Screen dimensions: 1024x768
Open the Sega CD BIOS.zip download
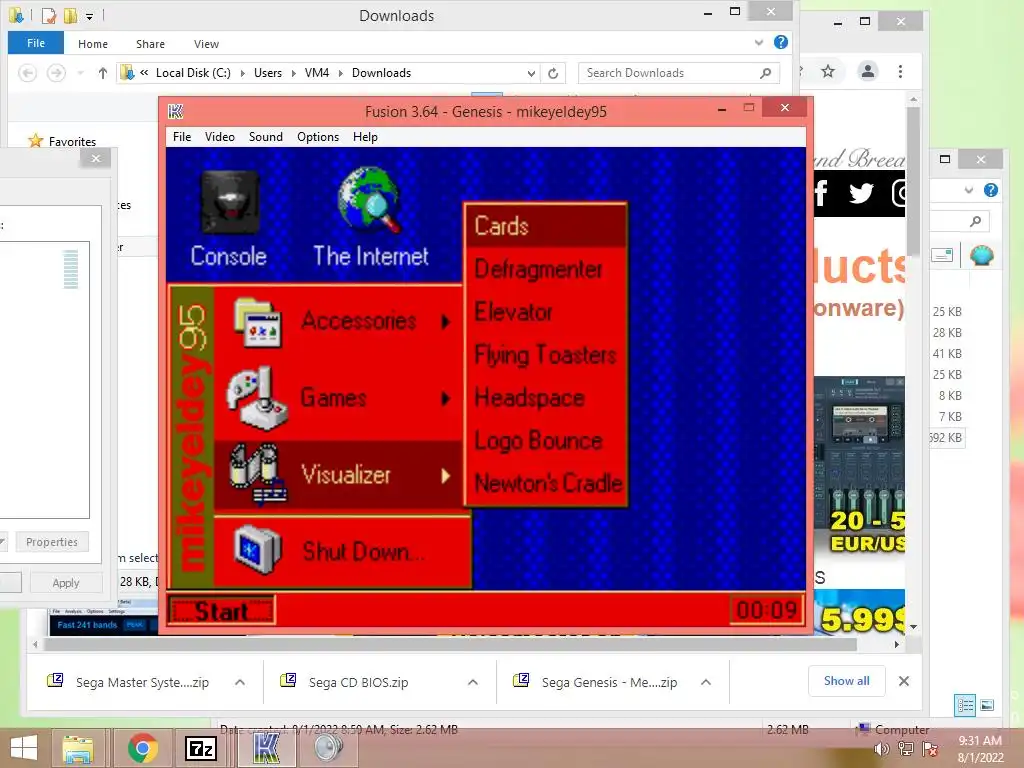(x=358, y=682)
